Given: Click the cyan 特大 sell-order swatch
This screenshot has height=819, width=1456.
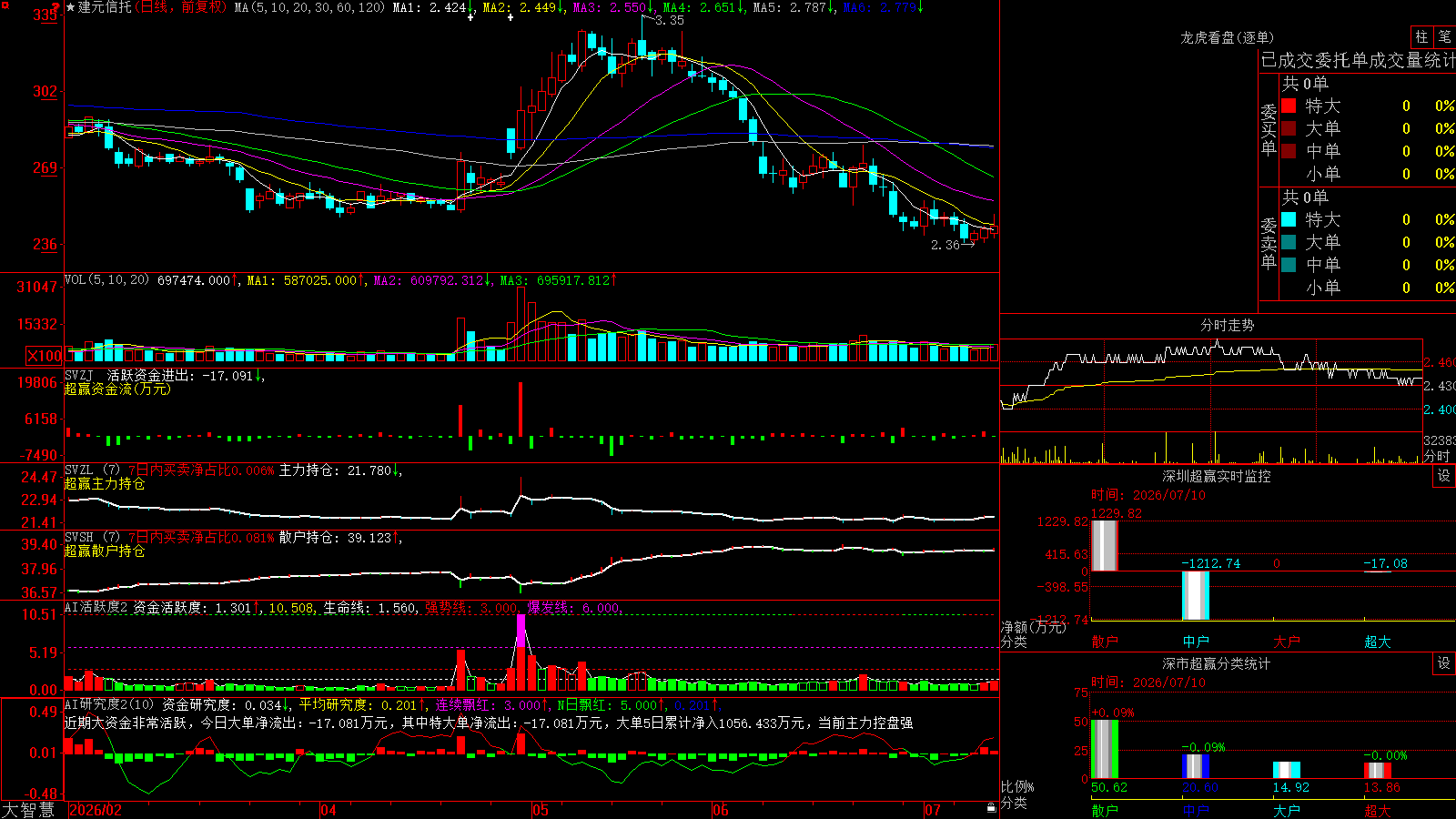Looking at the screenshot, I should 1289,219.
